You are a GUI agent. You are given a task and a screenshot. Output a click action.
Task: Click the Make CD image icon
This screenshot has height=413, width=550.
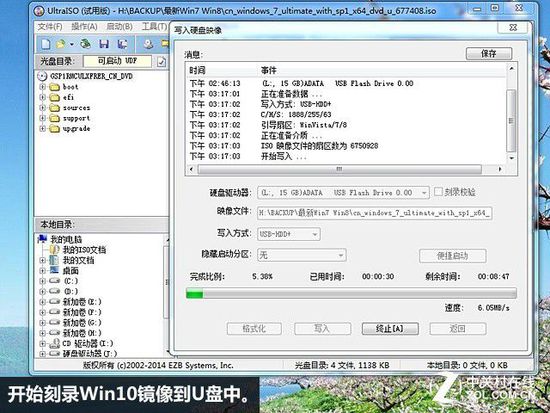tap(148, 44)
